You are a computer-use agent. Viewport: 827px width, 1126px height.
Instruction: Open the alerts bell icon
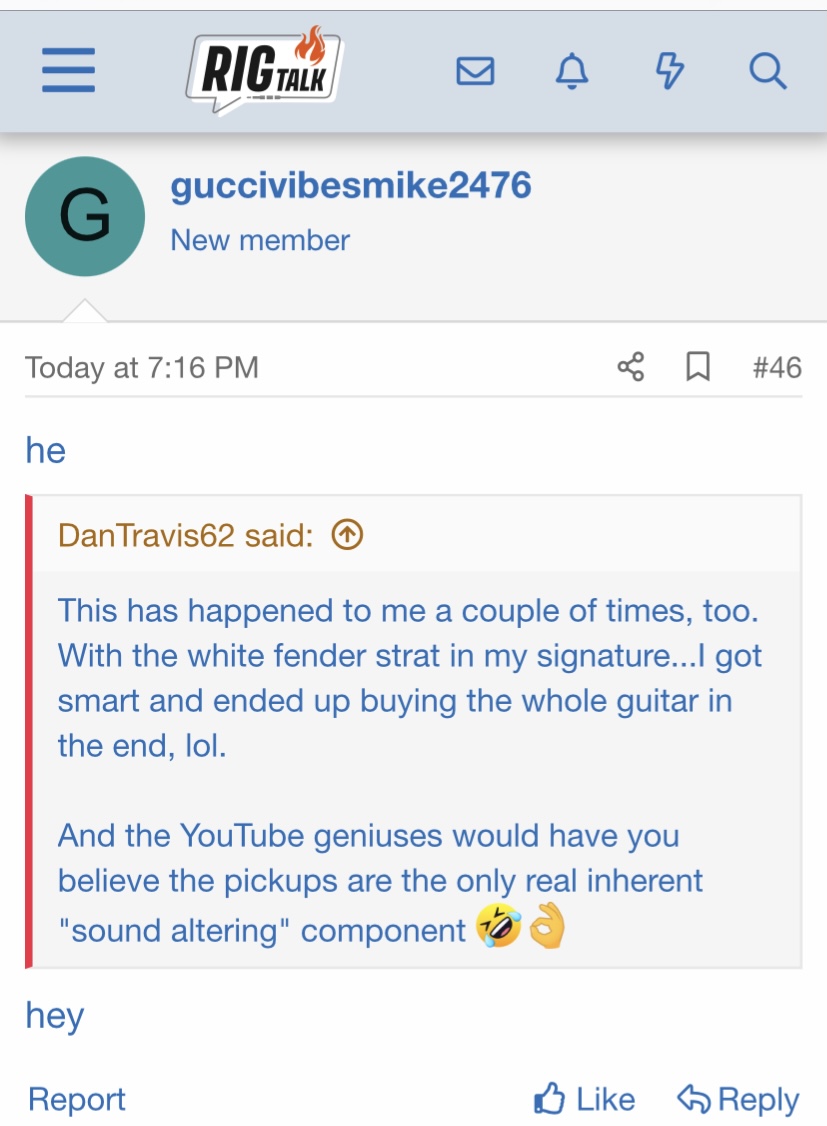pyautogui.click(x=572, y=71)
